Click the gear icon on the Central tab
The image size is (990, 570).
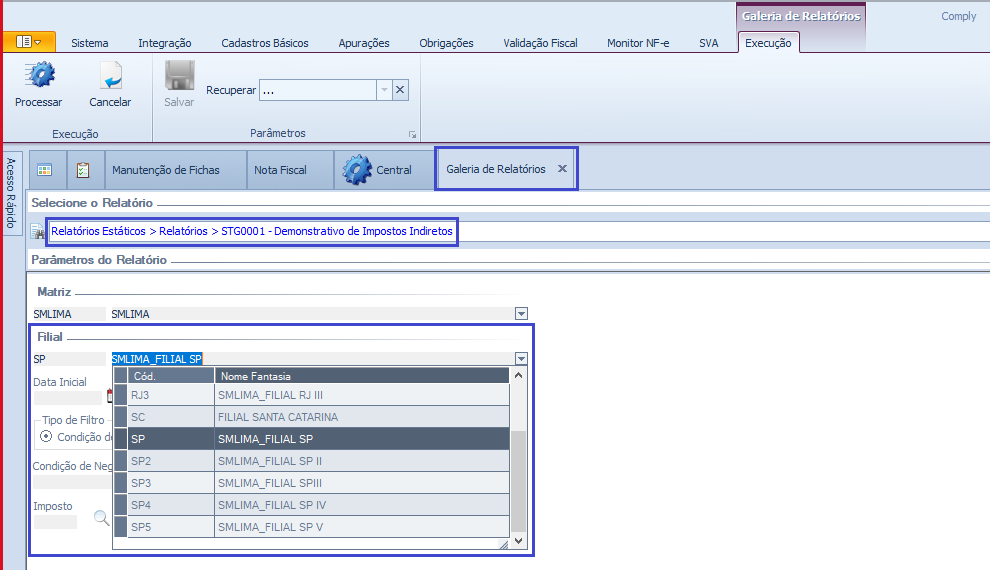pos(357,170)
